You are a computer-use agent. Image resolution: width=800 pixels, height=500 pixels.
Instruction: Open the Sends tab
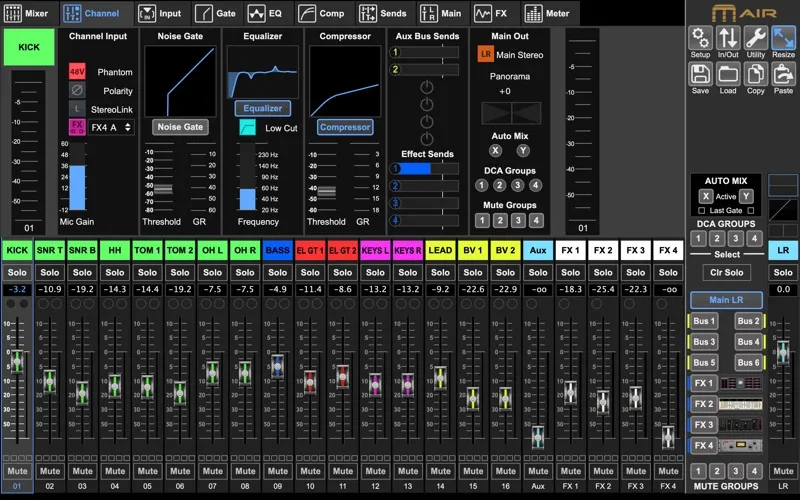click(x=383, y=13)
